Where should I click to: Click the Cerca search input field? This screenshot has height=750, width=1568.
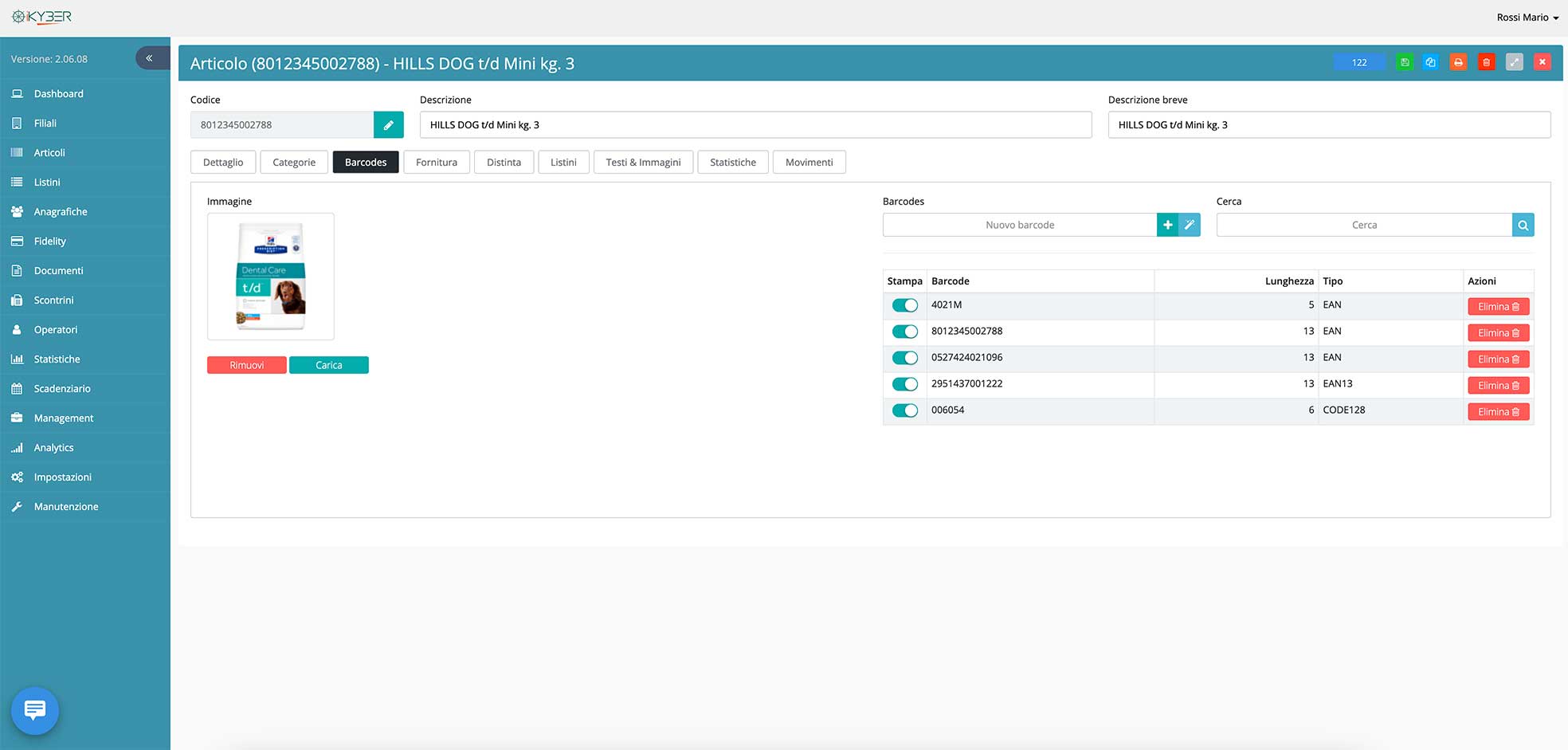(1364, 225)
